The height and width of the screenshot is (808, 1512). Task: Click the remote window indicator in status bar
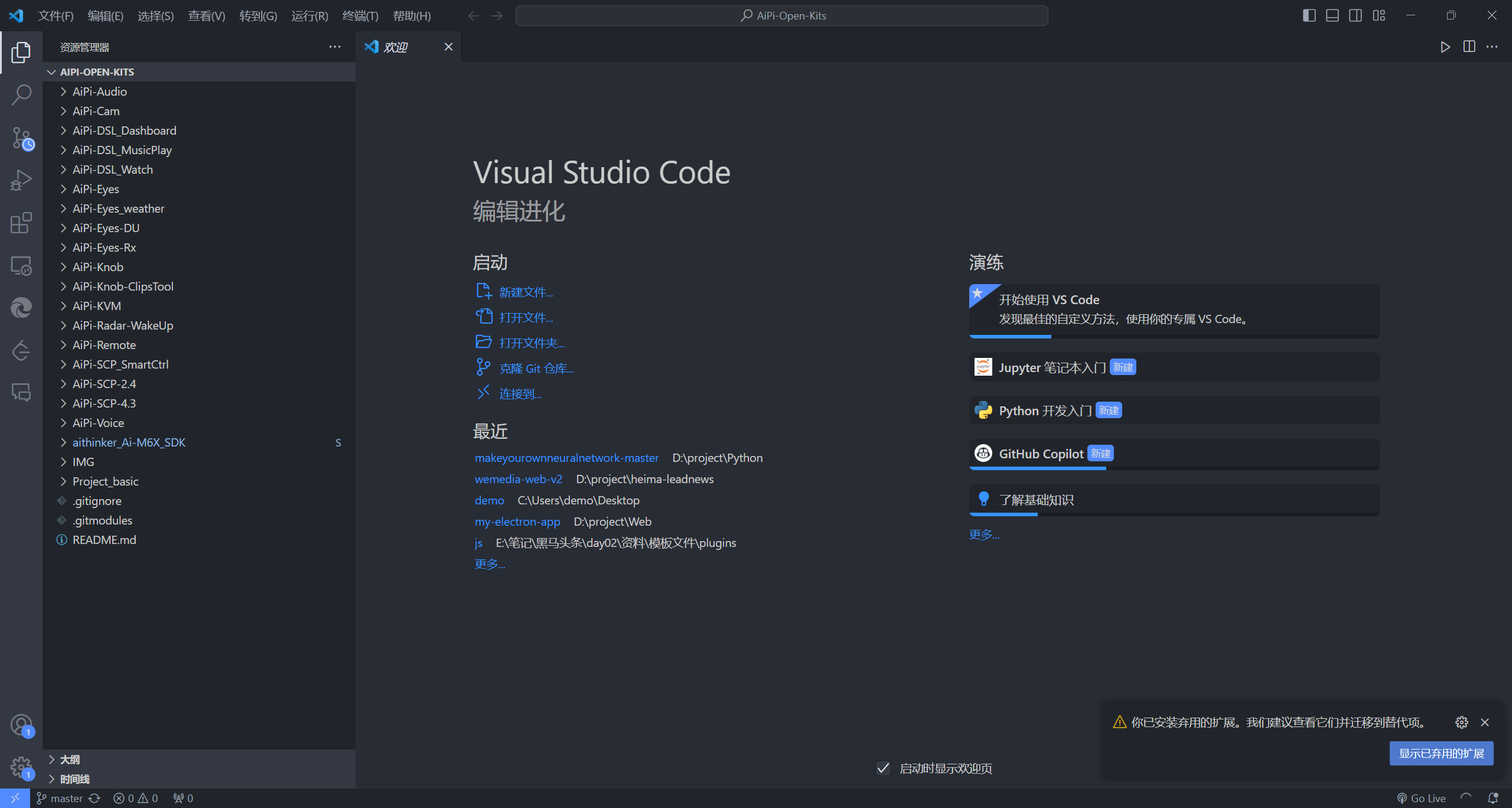pos(15,798)
